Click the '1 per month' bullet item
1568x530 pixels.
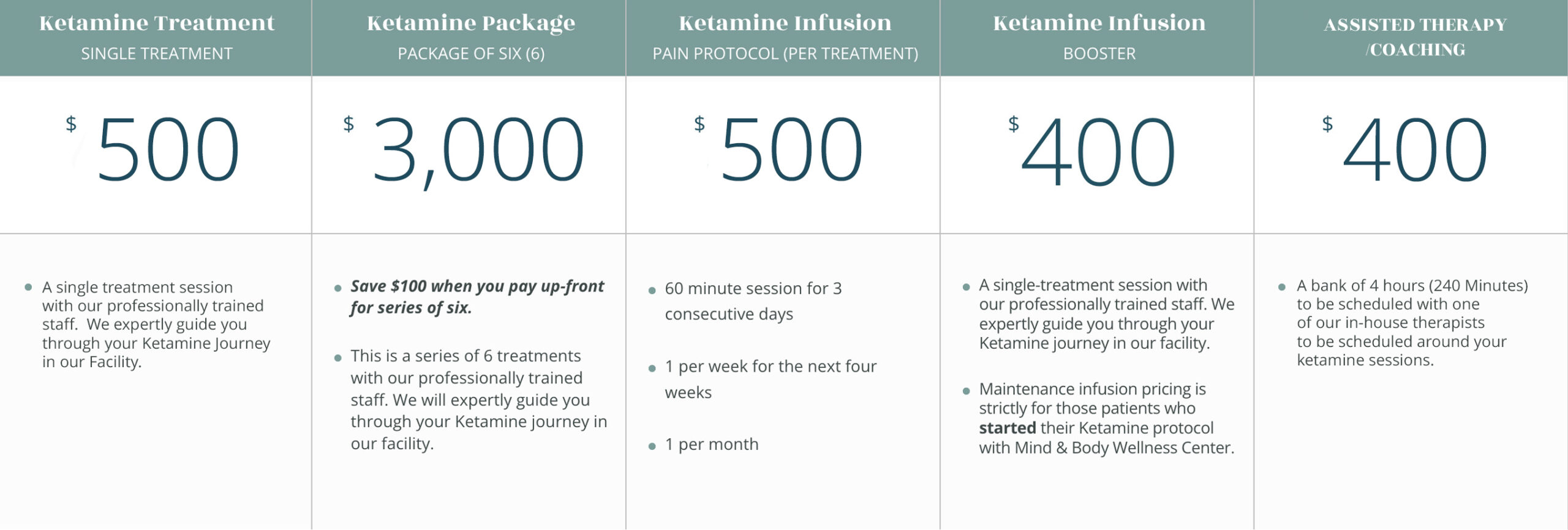coord(712,444)
